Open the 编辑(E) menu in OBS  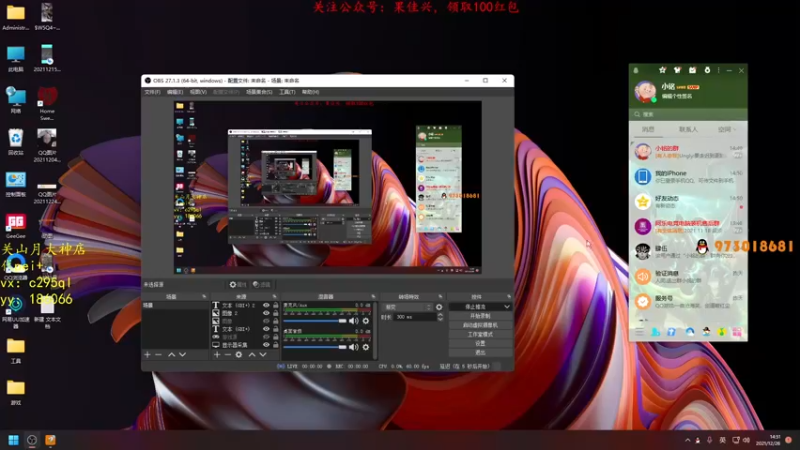click(x=174, y=92)
